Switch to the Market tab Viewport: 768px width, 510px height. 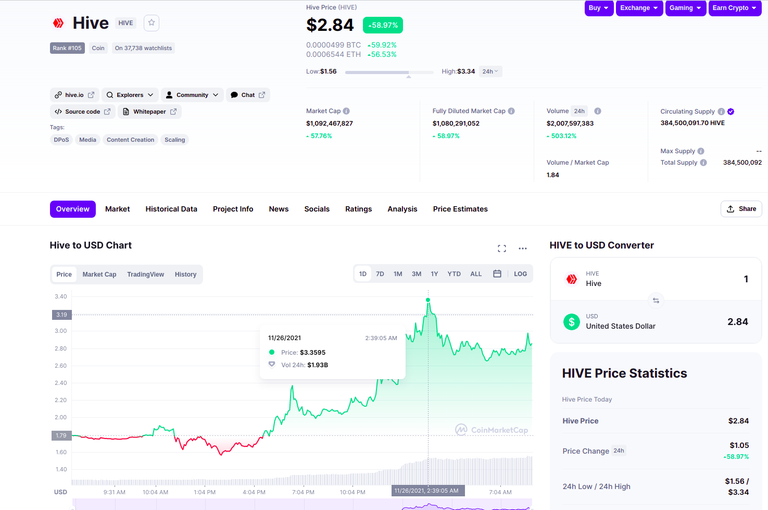pyautogui.click(x=118, y=209)
